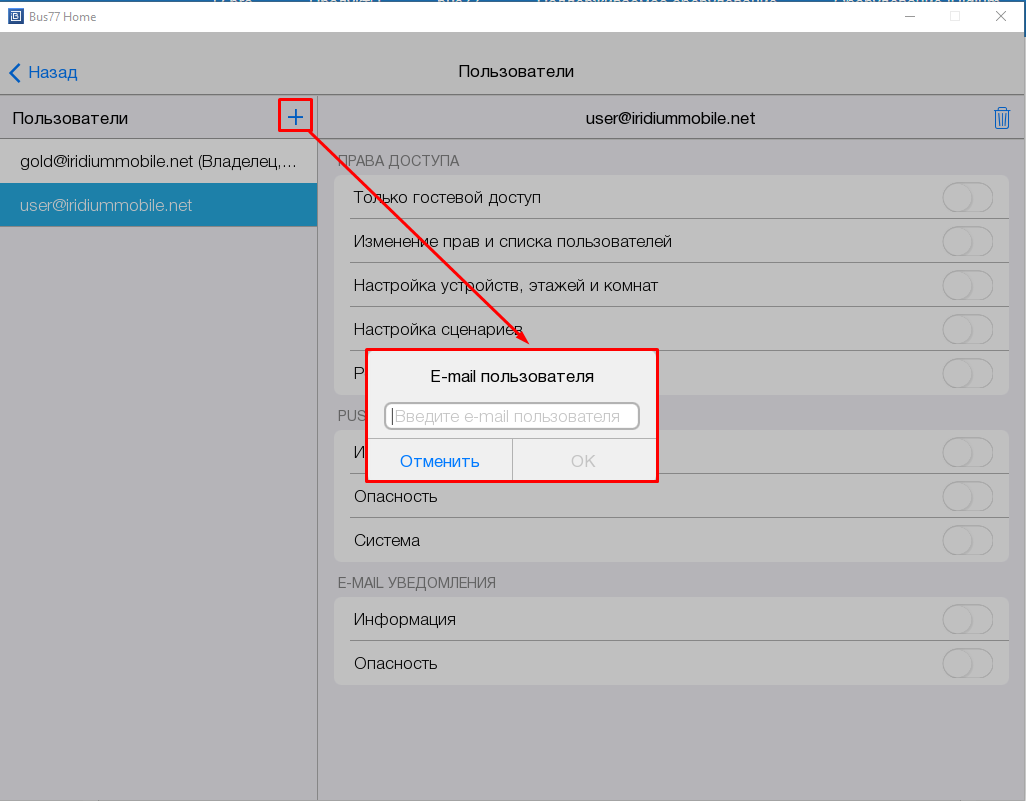Toggle Опасность under push notifications

click(967, 497)
